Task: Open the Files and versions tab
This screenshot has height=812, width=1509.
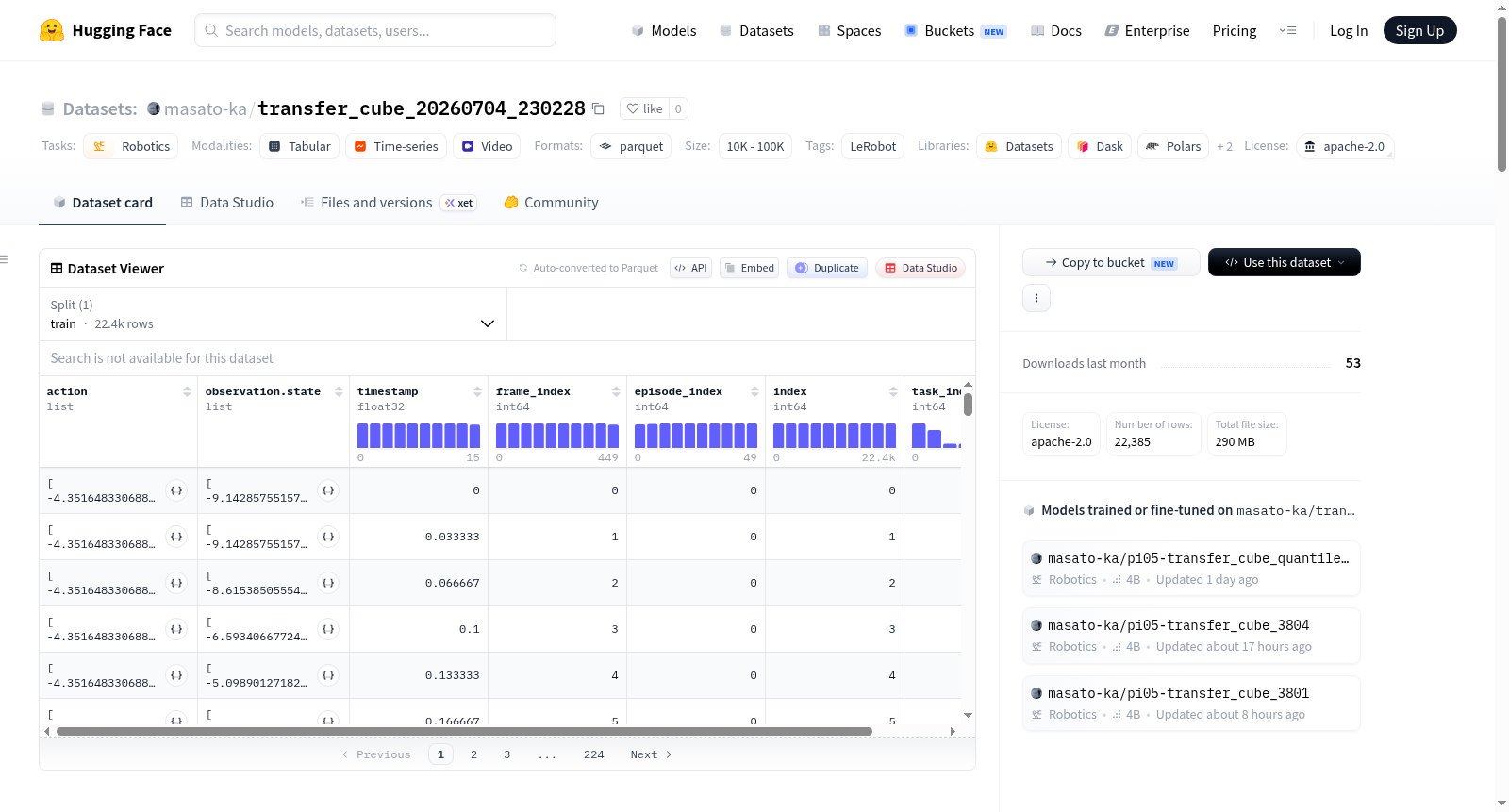Action: click(x=389, y=203)
